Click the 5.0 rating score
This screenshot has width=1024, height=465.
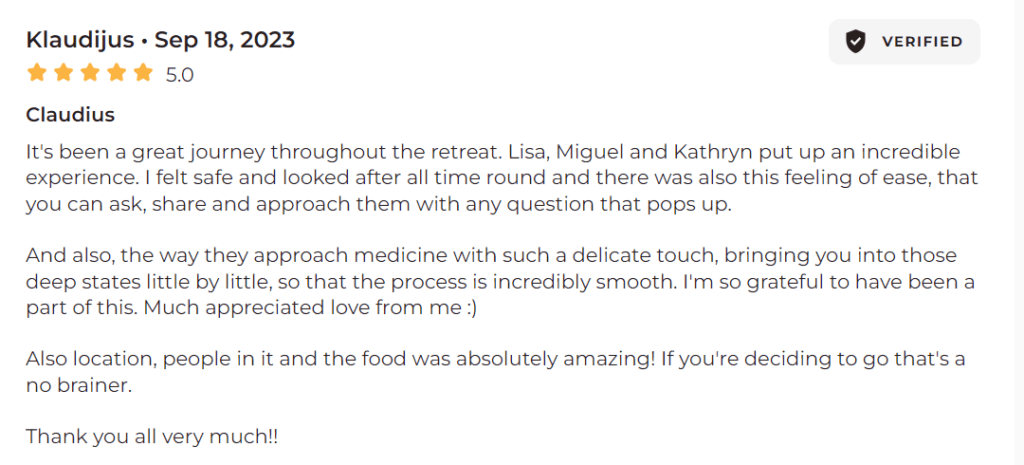pos(180,74)
